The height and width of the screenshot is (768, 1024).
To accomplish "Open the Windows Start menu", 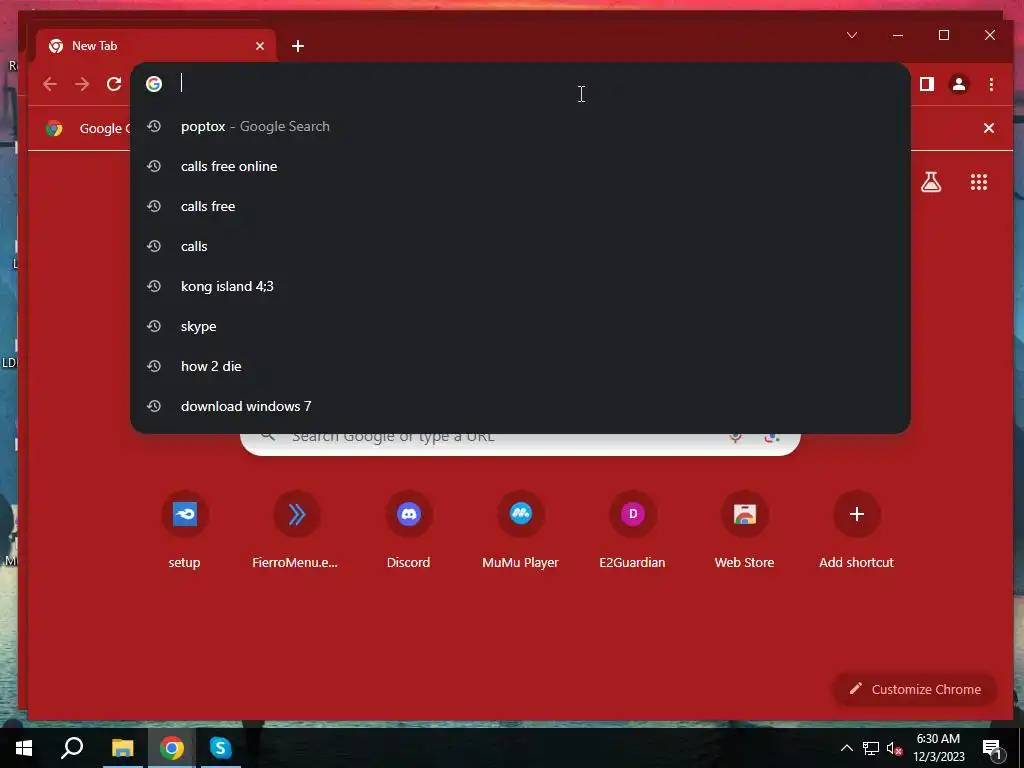I will point(24,748).
